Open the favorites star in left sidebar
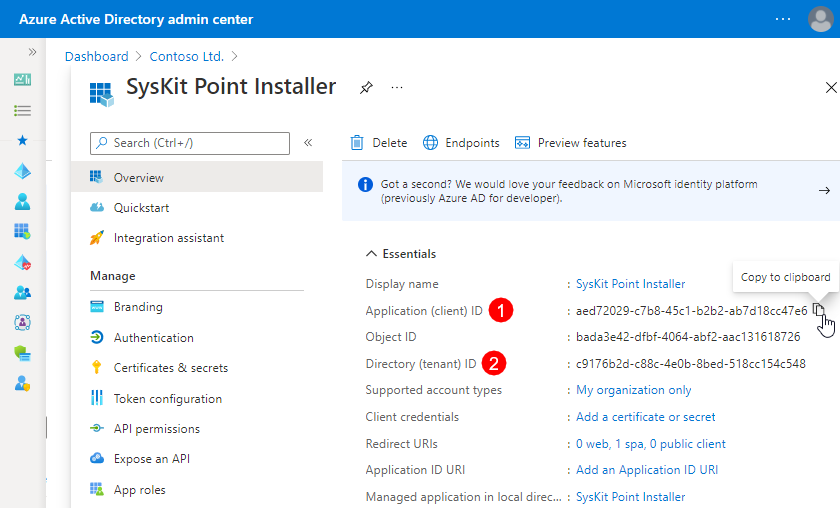 [22, 140]
